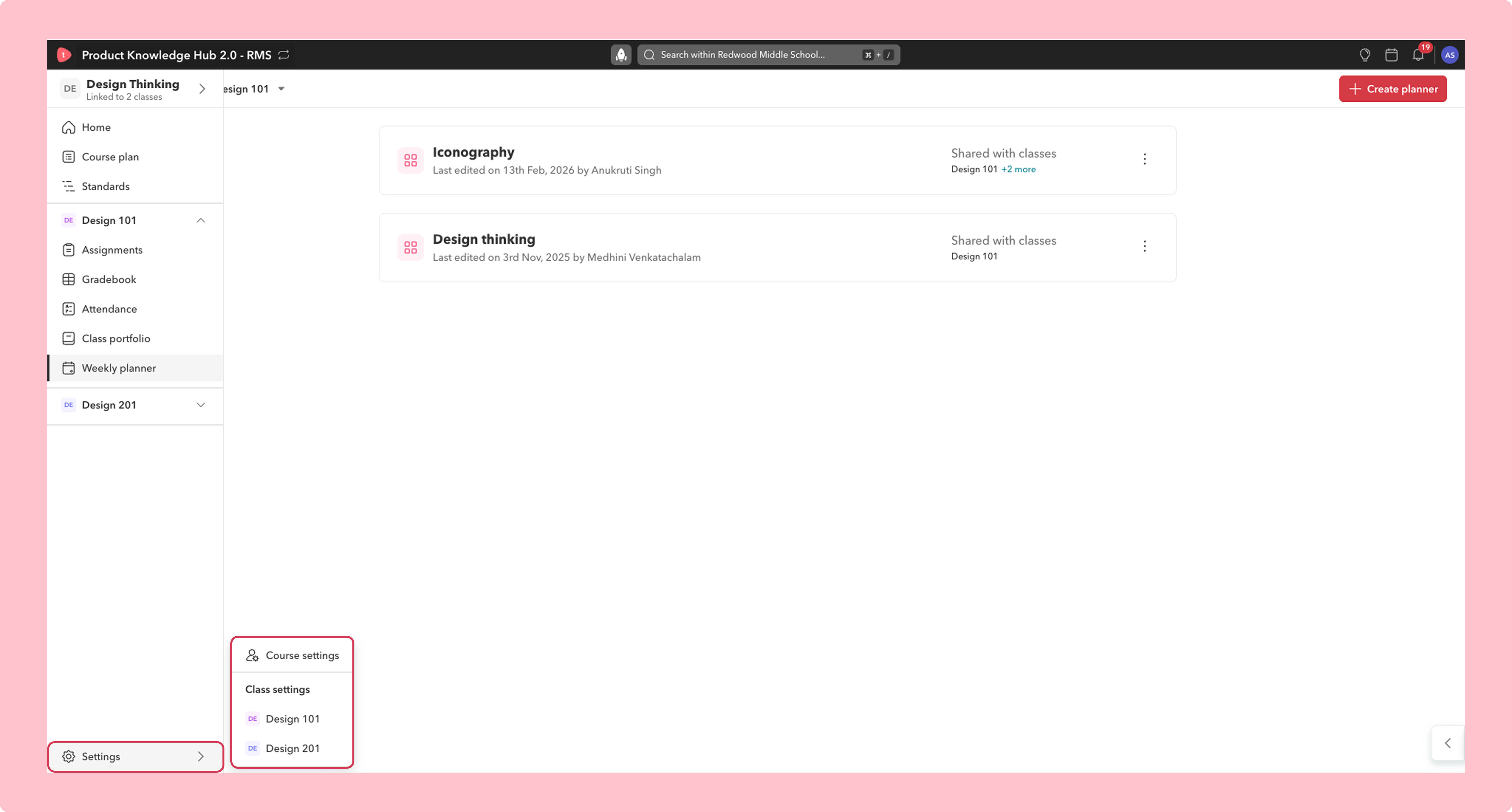The height and width of the screenshot is (812, 1512).
Task: Open the calendar icon in top bar
Action: click(1391, 55)
